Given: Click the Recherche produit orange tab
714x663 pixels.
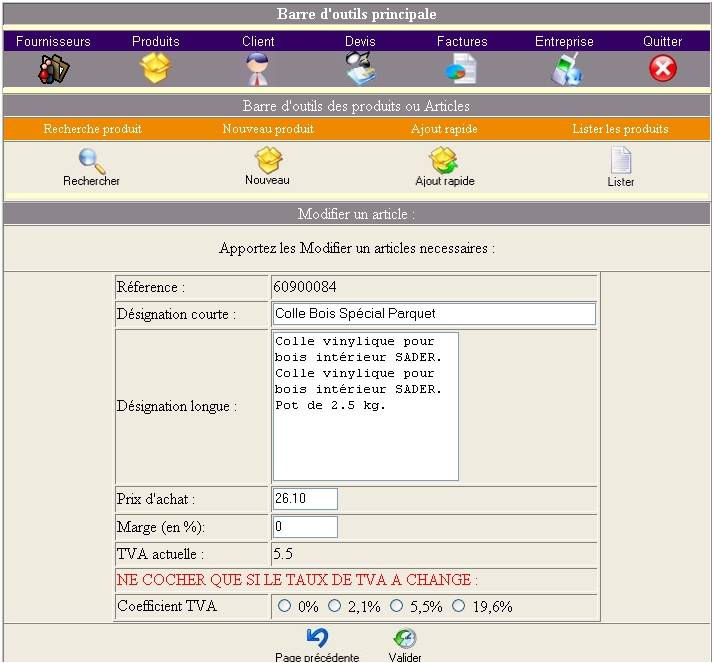Looking at the screenshot, I should tap(92, 129).
